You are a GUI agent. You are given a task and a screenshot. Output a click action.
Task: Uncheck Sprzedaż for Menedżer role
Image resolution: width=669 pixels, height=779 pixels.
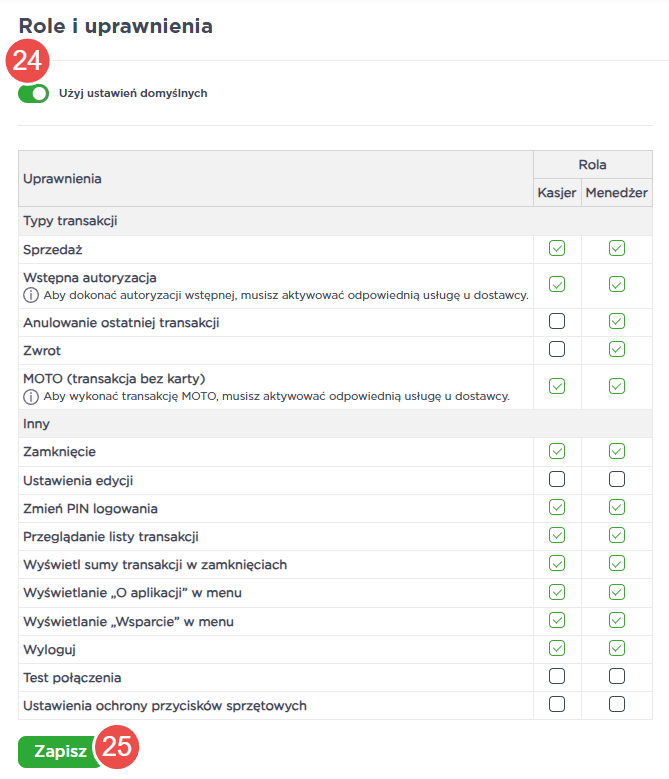[x=617, y=248]
